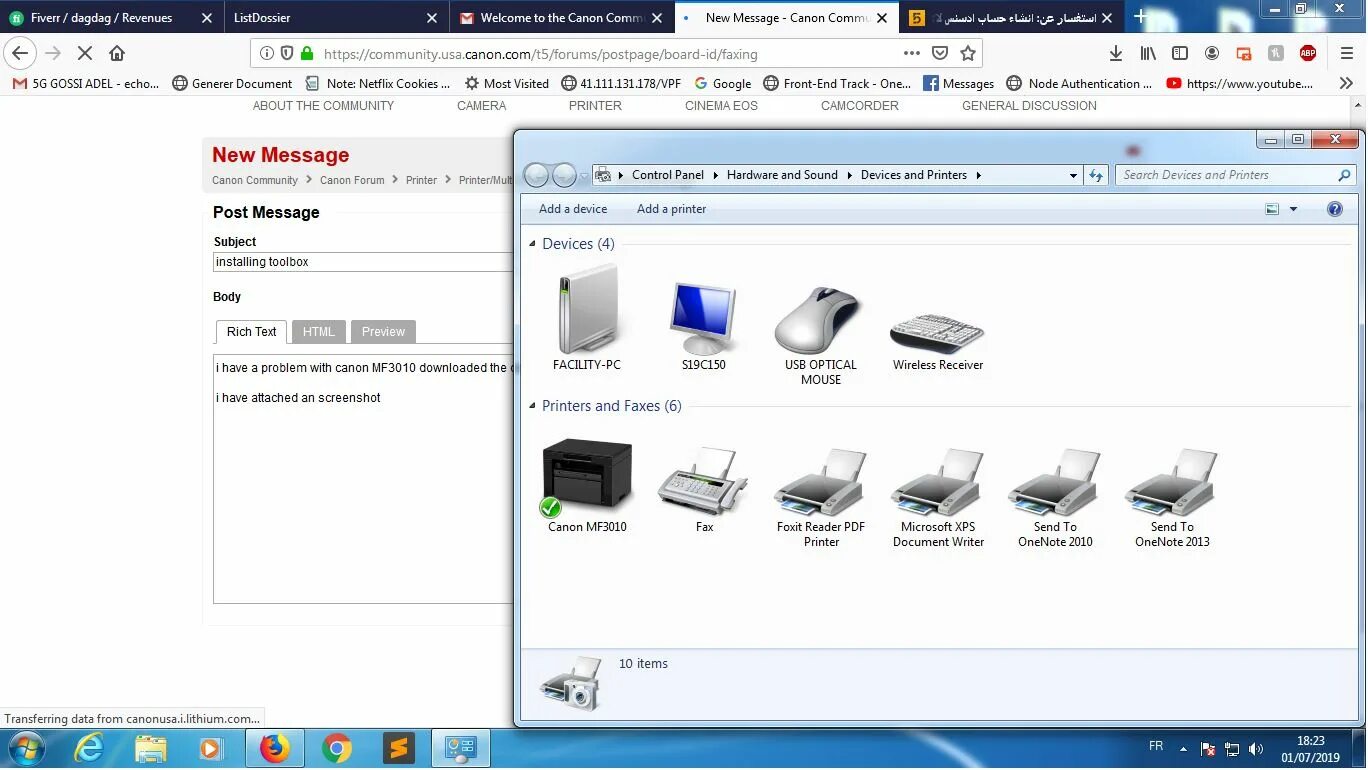This screenshot has width=1368, height=770.
Task: Select Foxit Reader PDF Printer icon
Action: pos(821,480)
